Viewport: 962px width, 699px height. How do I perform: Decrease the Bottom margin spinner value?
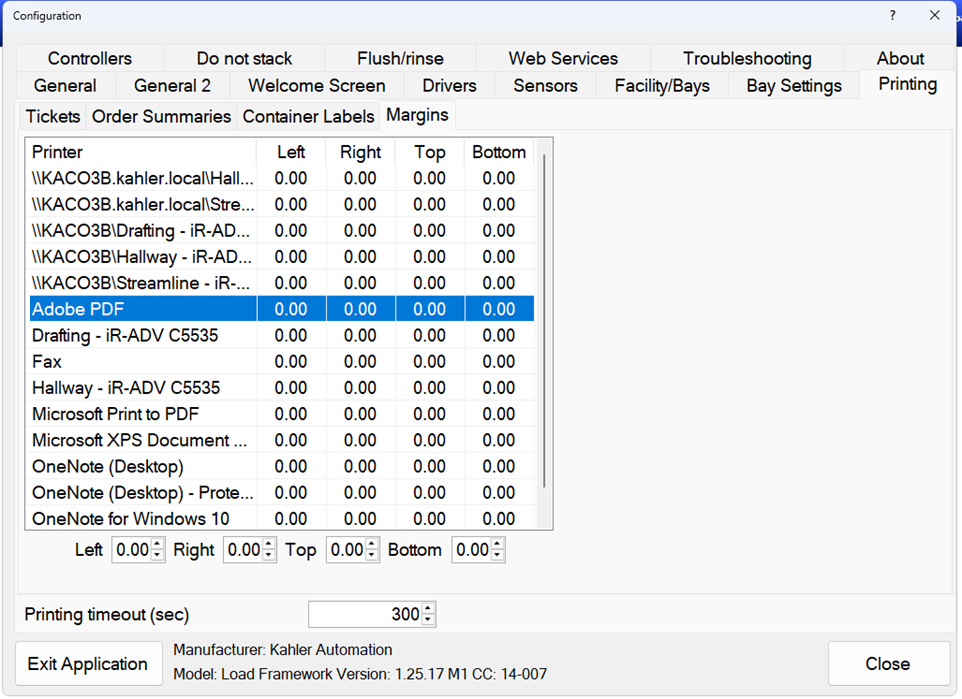tap(498, 555)
